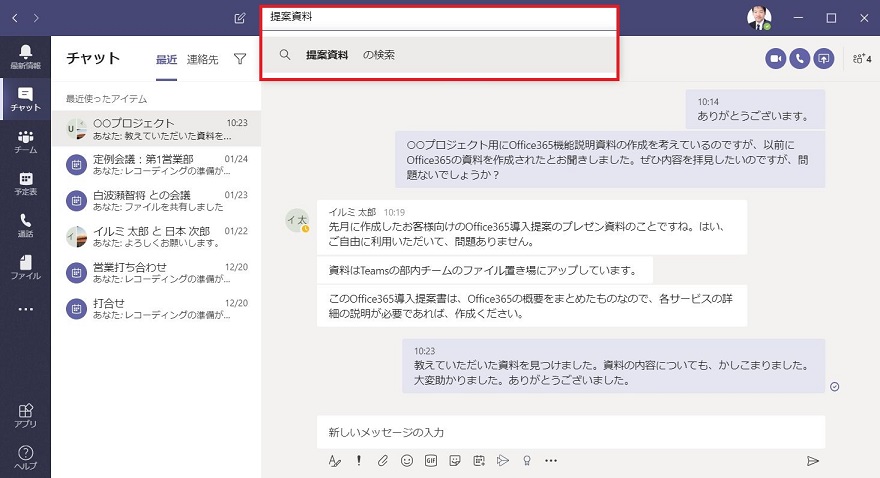Screen dimensions: 880x478
Task: Open the Stream icon in message toolbar
Action: tap(503, 461)
